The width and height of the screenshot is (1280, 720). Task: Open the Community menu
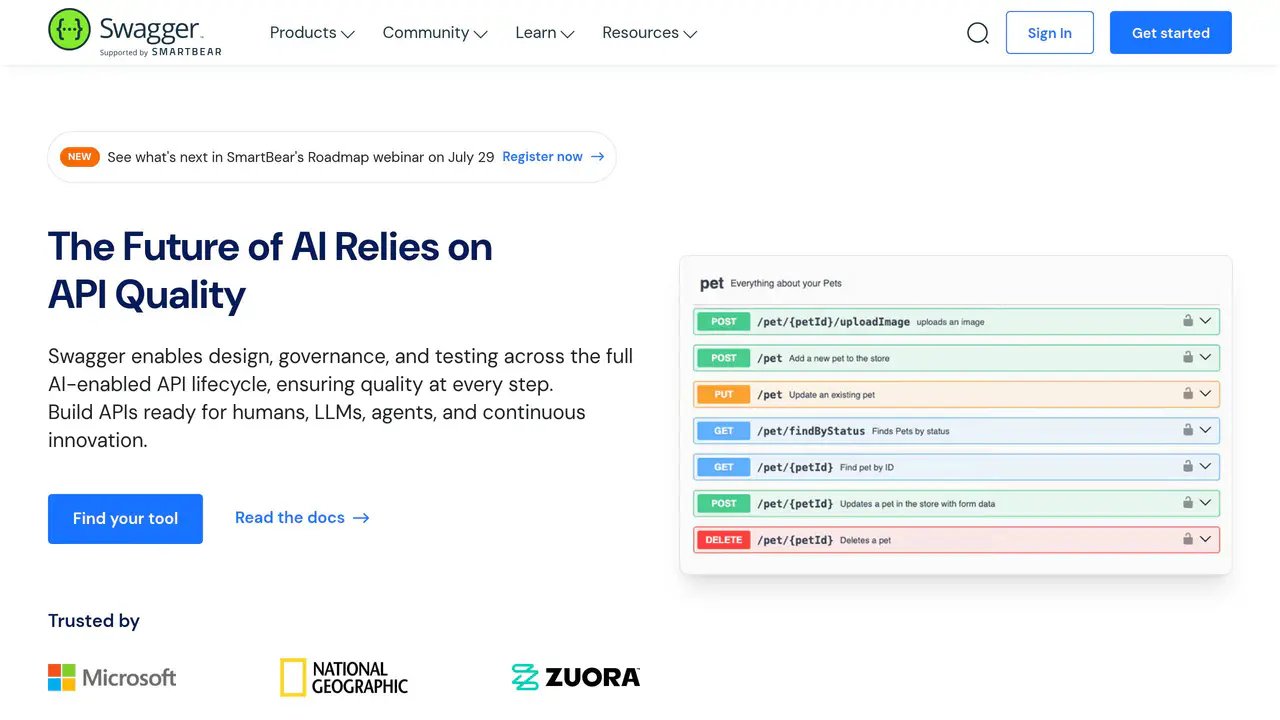pyautogui.click(x=435, y=33)
